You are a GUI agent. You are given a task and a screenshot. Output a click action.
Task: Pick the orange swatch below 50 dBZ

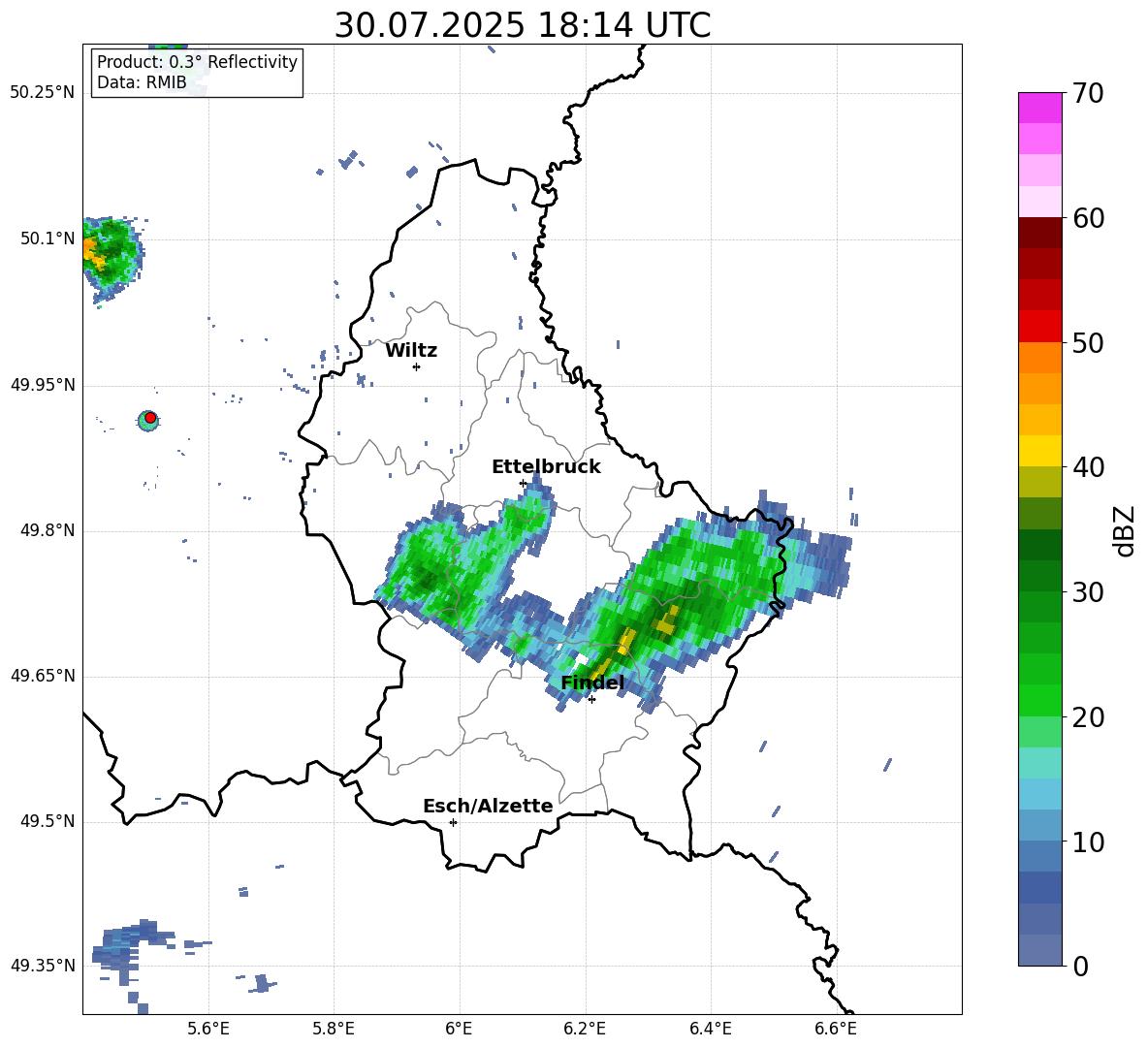click(x=1039, y=357)
